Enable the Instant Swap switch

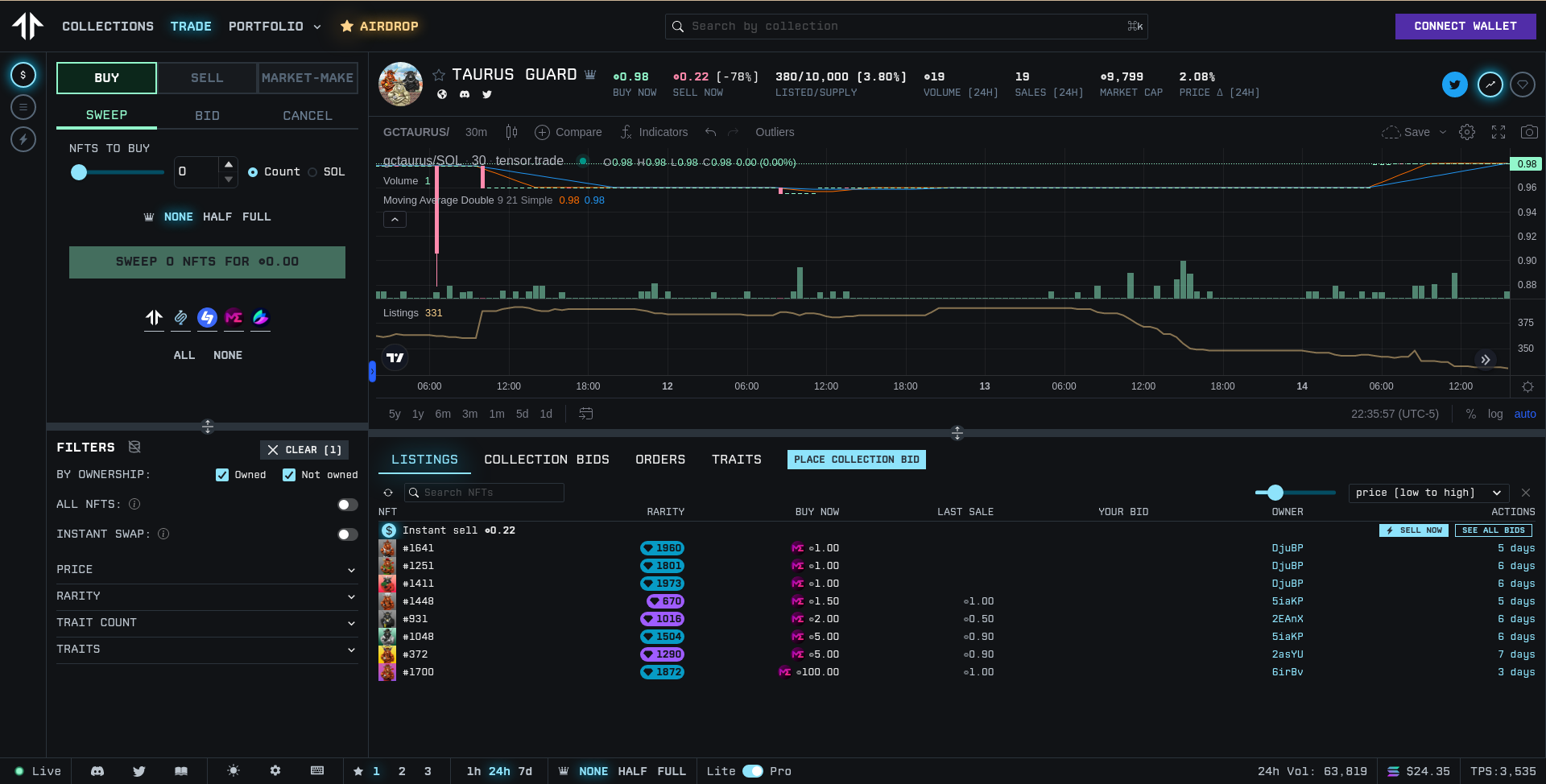pyautogui.click(x=348, y=534)
